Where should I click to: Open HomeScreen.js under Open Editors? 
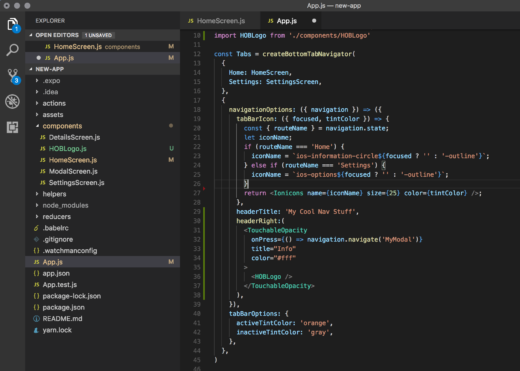[103, 46]
